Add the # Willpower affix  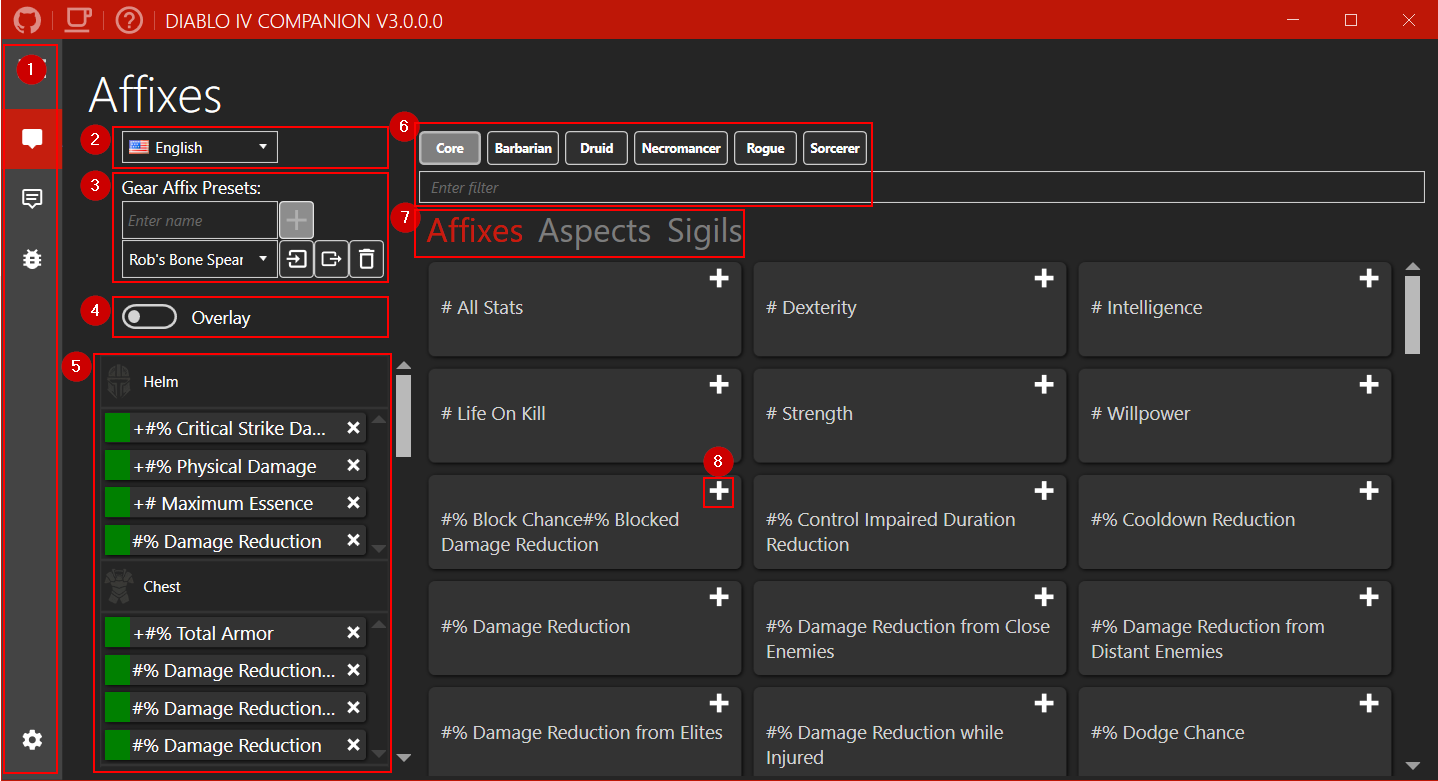coord(1369,385)
